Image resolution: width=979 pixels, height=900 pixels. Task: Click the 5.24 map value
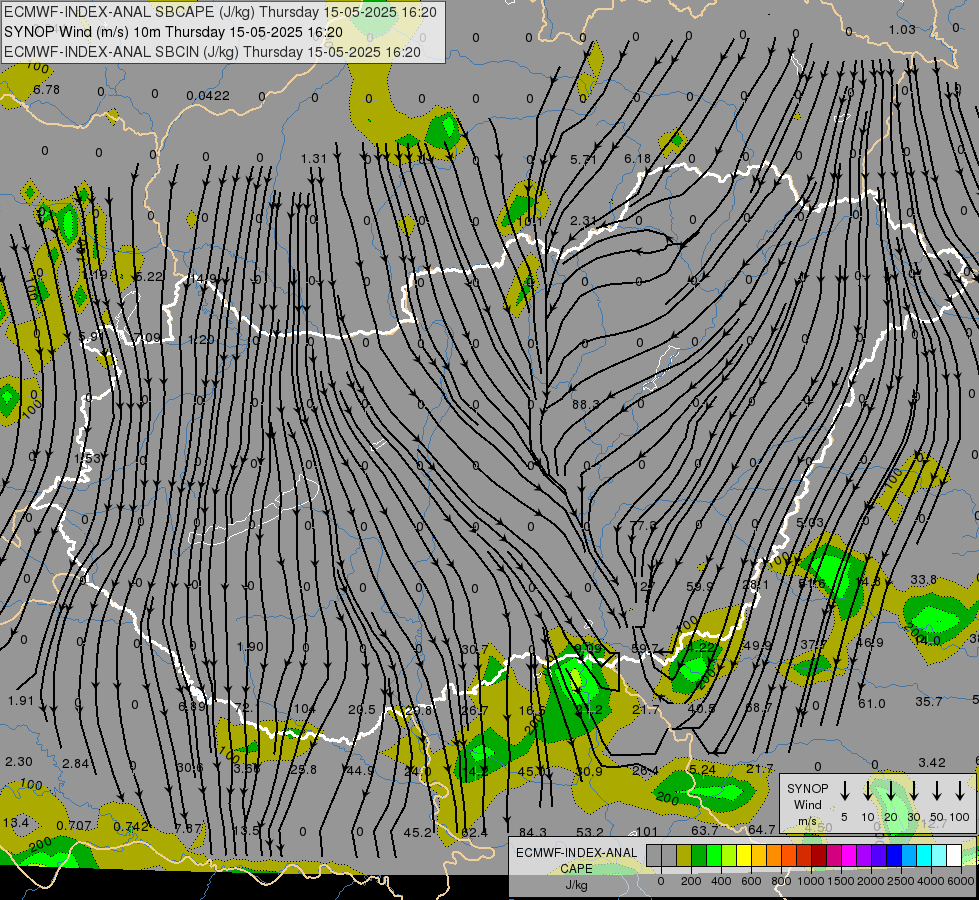[702, 769]
